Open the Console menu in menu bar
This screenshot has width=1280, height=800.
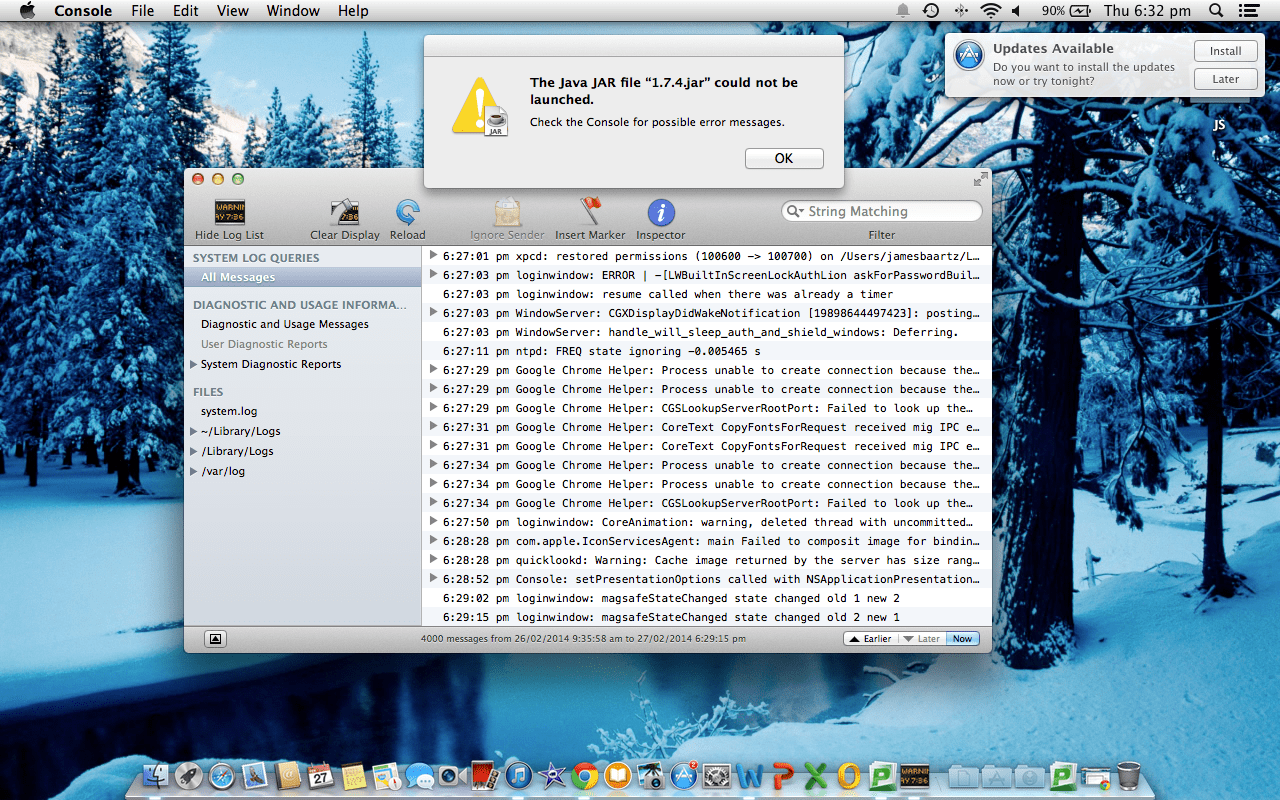coord(82,11)
